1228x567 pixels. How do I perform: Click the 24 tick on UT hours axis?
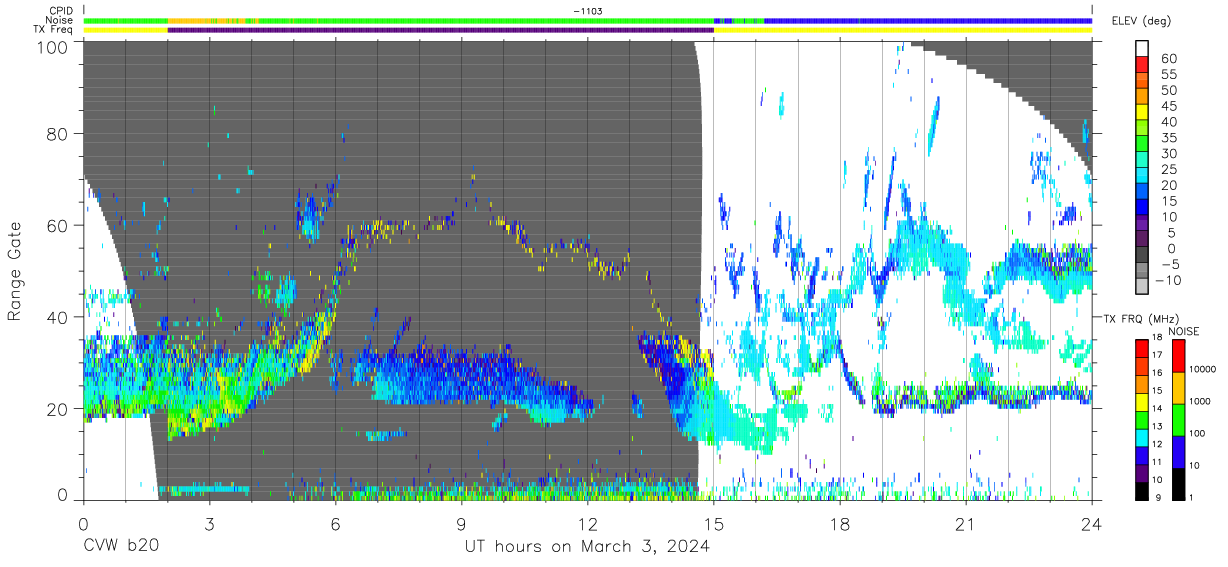1092,524
